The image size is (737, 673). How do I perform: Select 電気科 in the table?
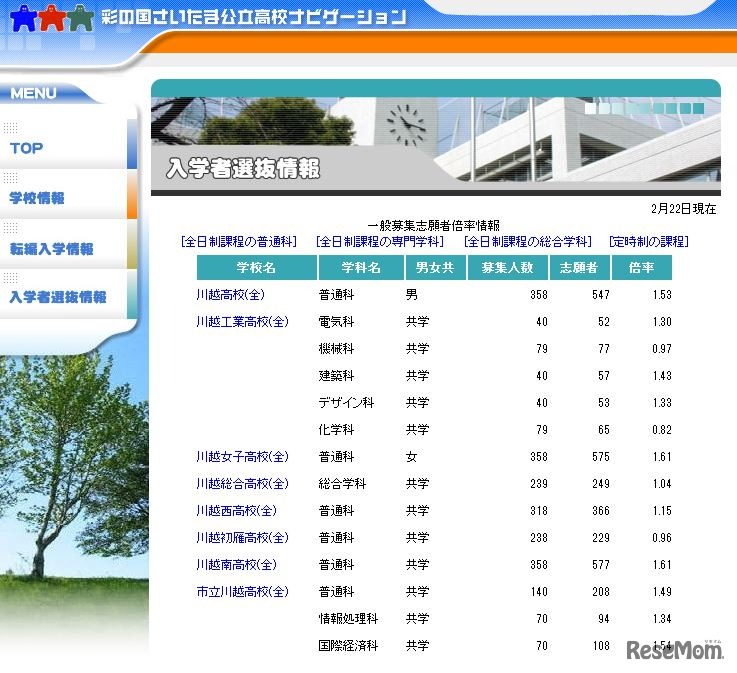(336, 322)
